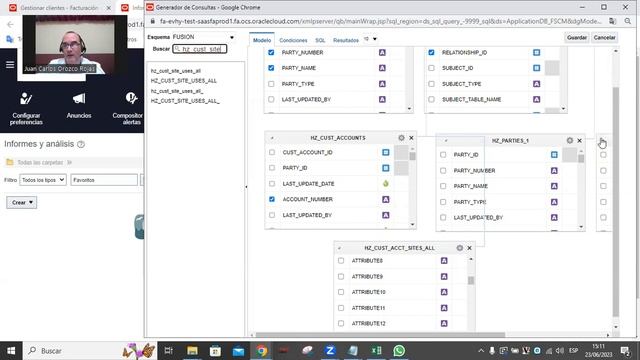Open the Anuncios megaphone icon
The image size is (640, 360).
pos(79,98)
